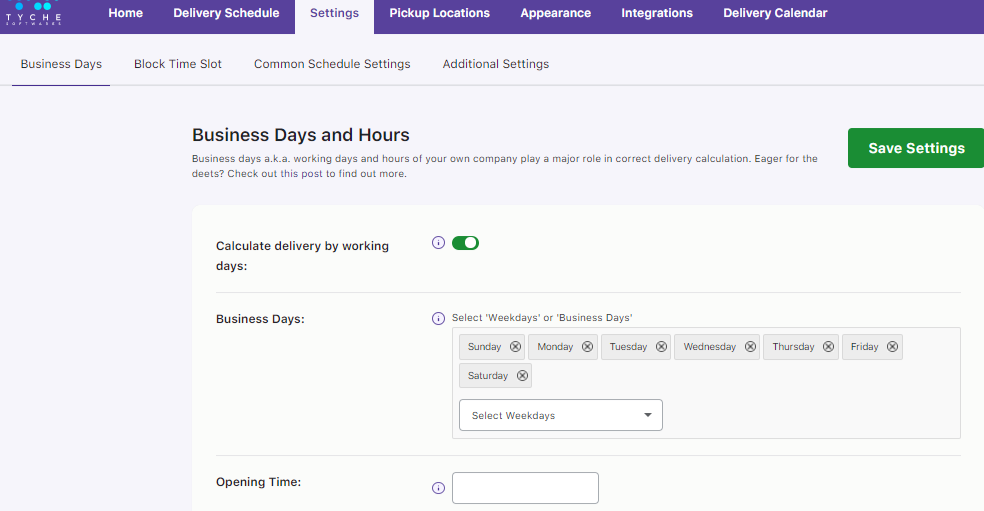Click the Tyche Softwares logo
The image size is (984, 511).
pos(33,13)
